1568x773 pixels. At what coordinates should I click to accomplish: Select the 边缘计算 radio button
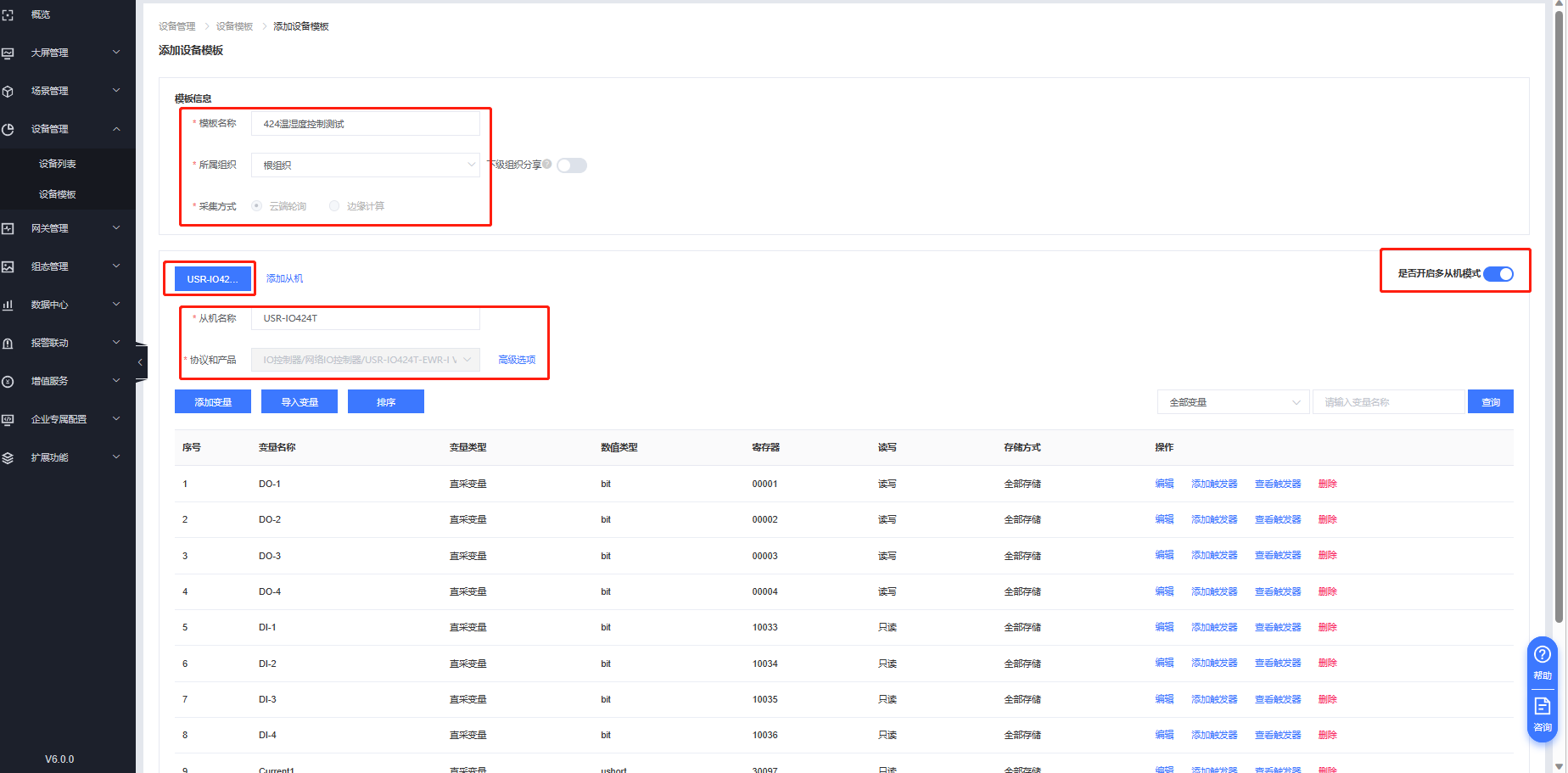pyautogui.click(x=334, y=206)
